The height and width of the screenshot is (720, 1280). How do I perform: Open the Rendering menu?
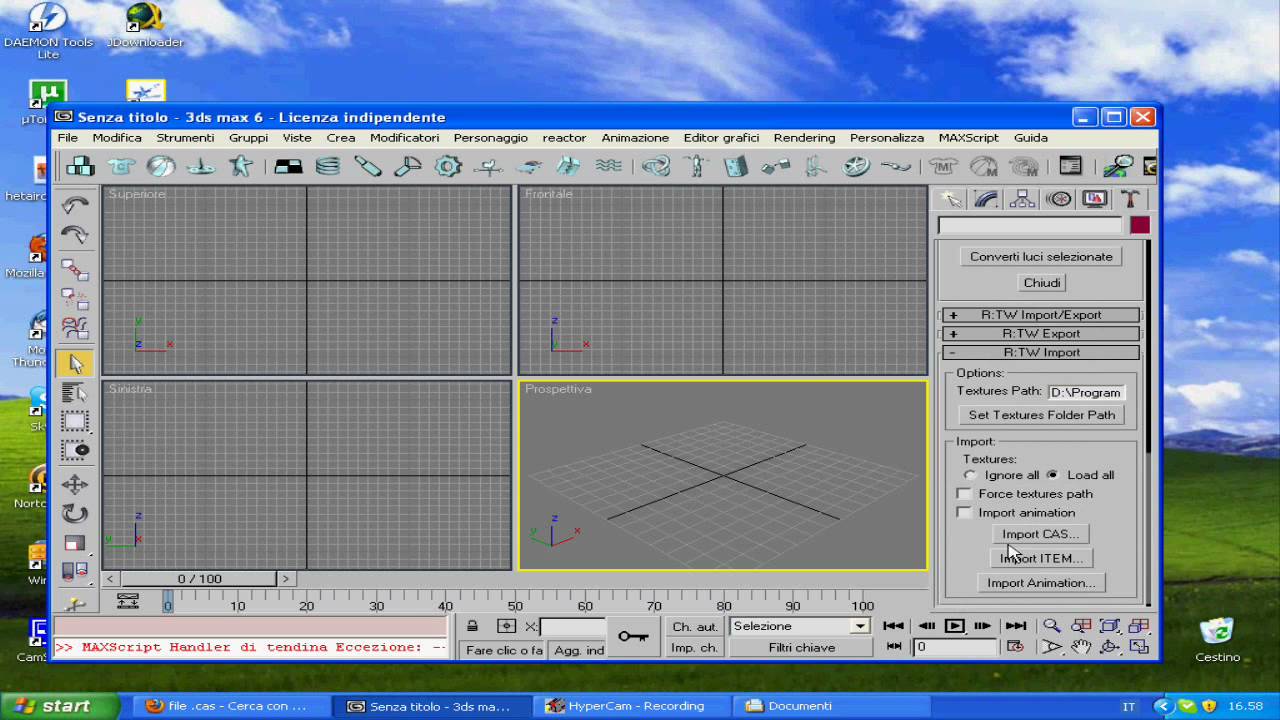(x=804, y=138)
